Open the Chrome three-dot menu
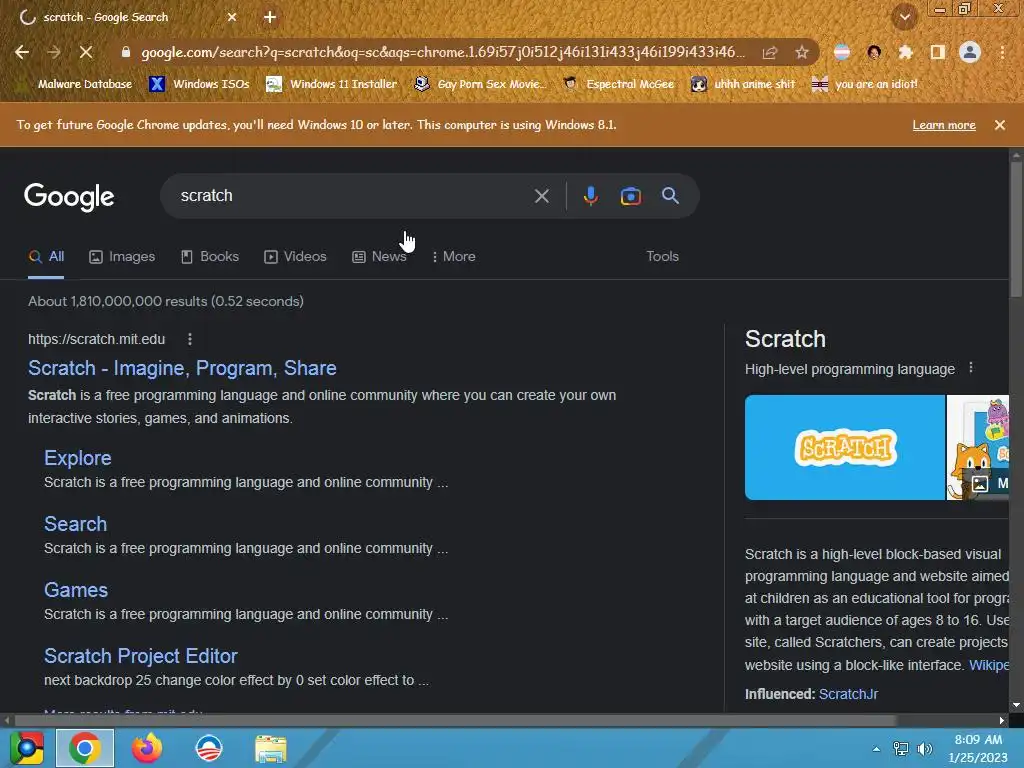The image size is (1024, 768). (x=1002, y=52)
